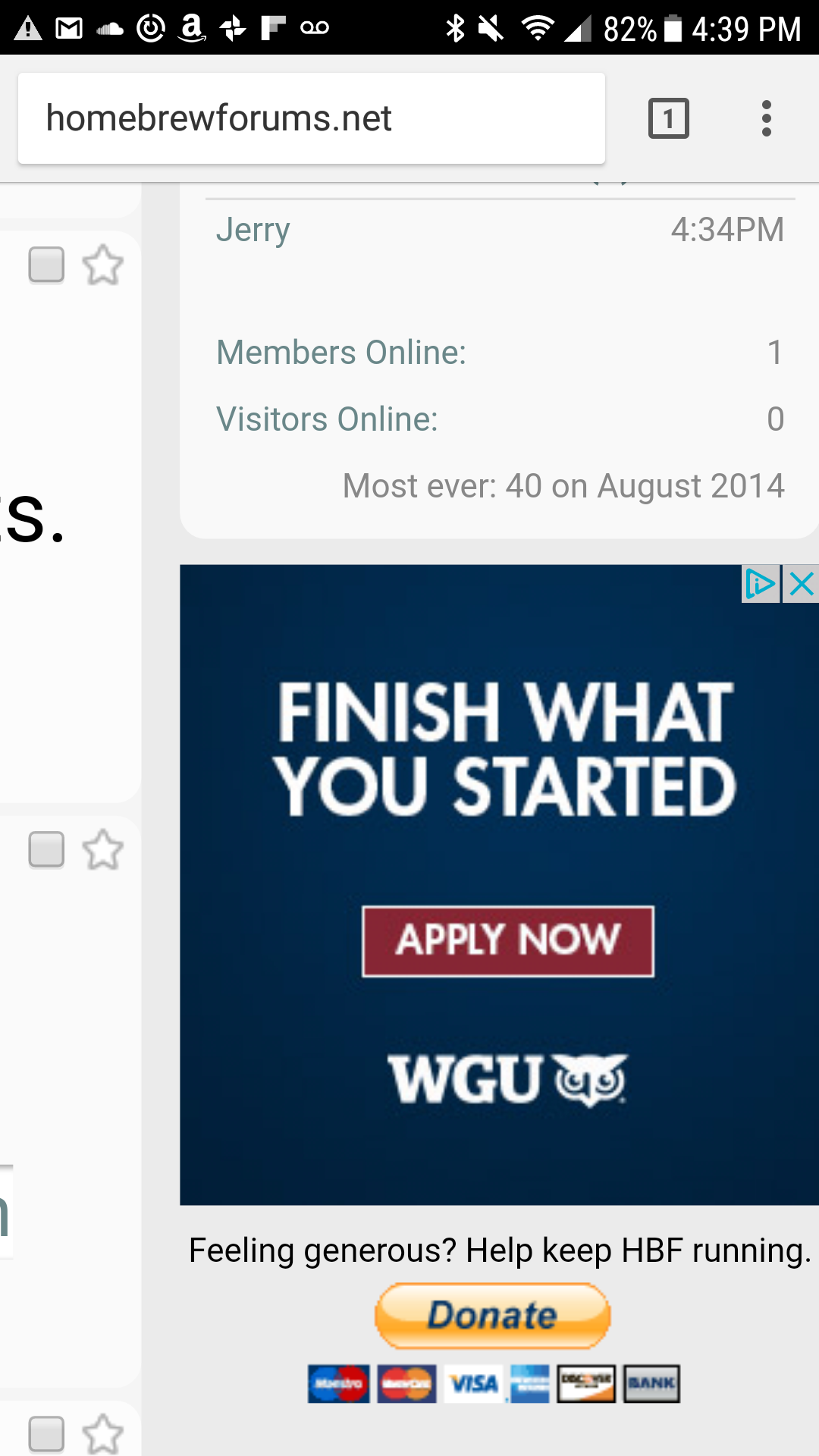Open the Chrome three-dot overflow menu
Image resolution: width=819 pixels, height=1456 pixels.
coord(767,118)
